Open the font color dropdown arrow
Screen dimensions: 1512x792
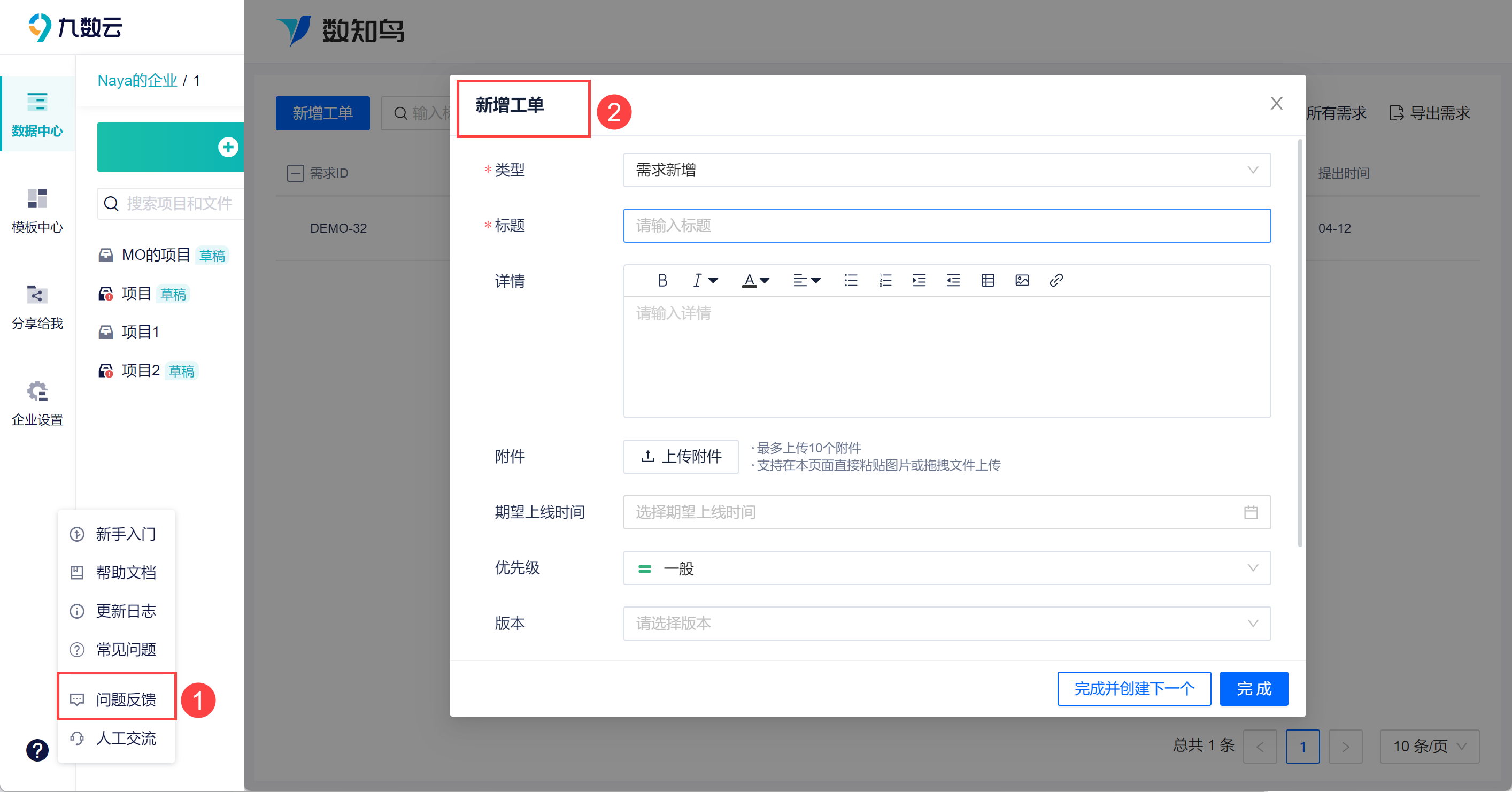(x=764, y=281)
